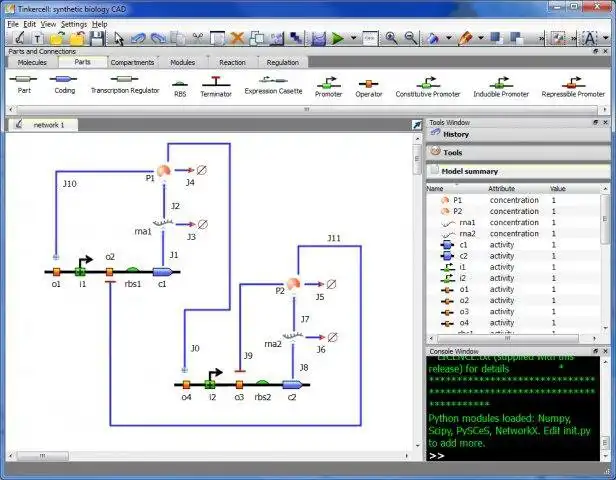Select the network 1 document tab
The width and height of the screenshot is (616, 480).
click(x=43, y=125)
